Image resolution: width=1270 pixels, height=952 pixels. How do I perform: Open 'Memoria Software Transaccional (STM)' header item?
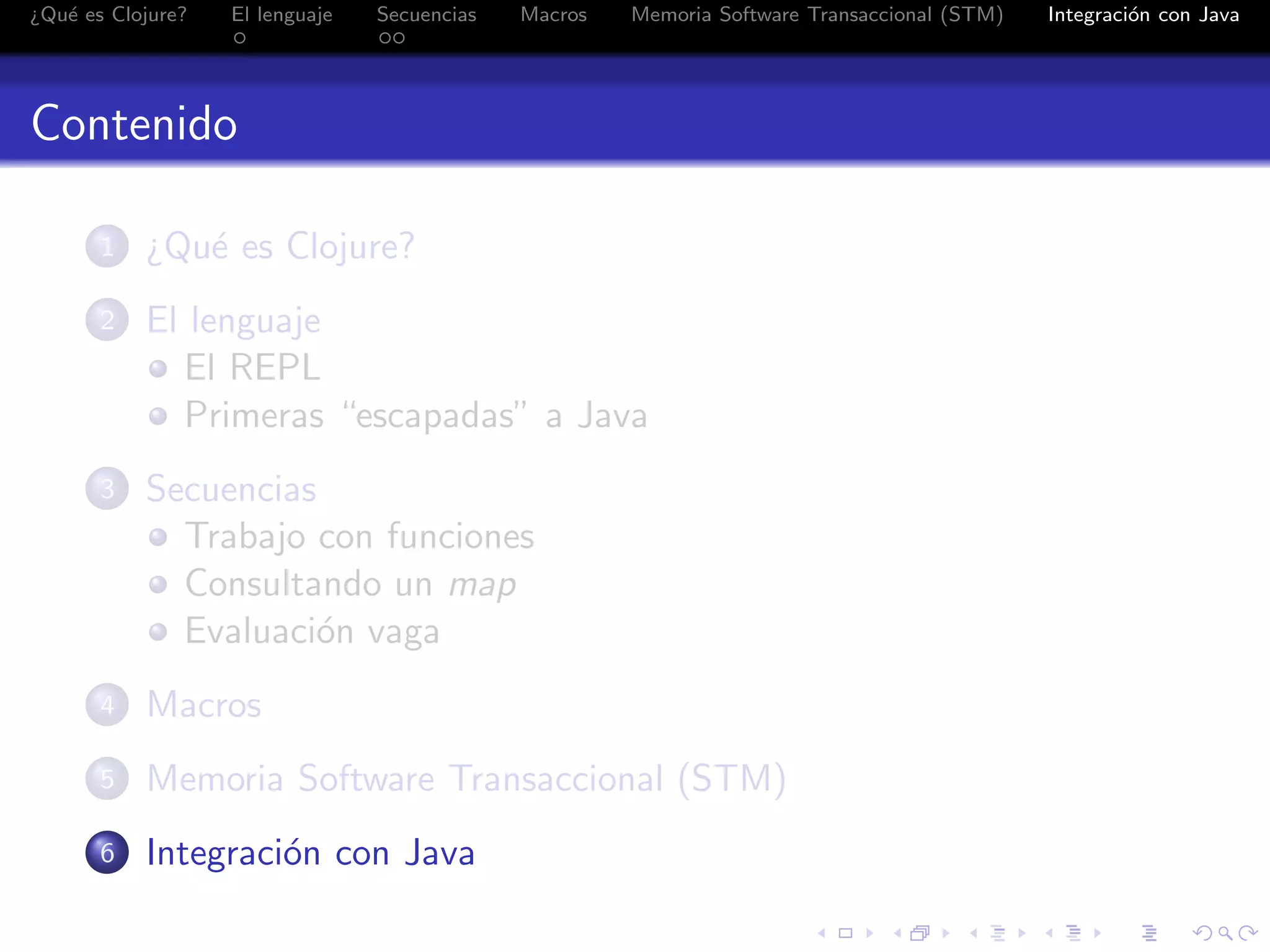click(x=817, y=14)
